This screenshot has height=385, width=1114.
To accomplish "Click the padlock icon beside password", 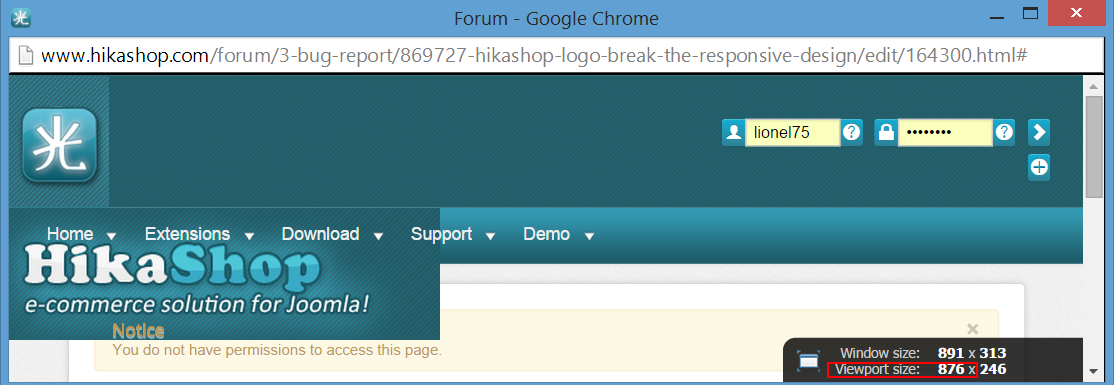I will pos(885,132).
